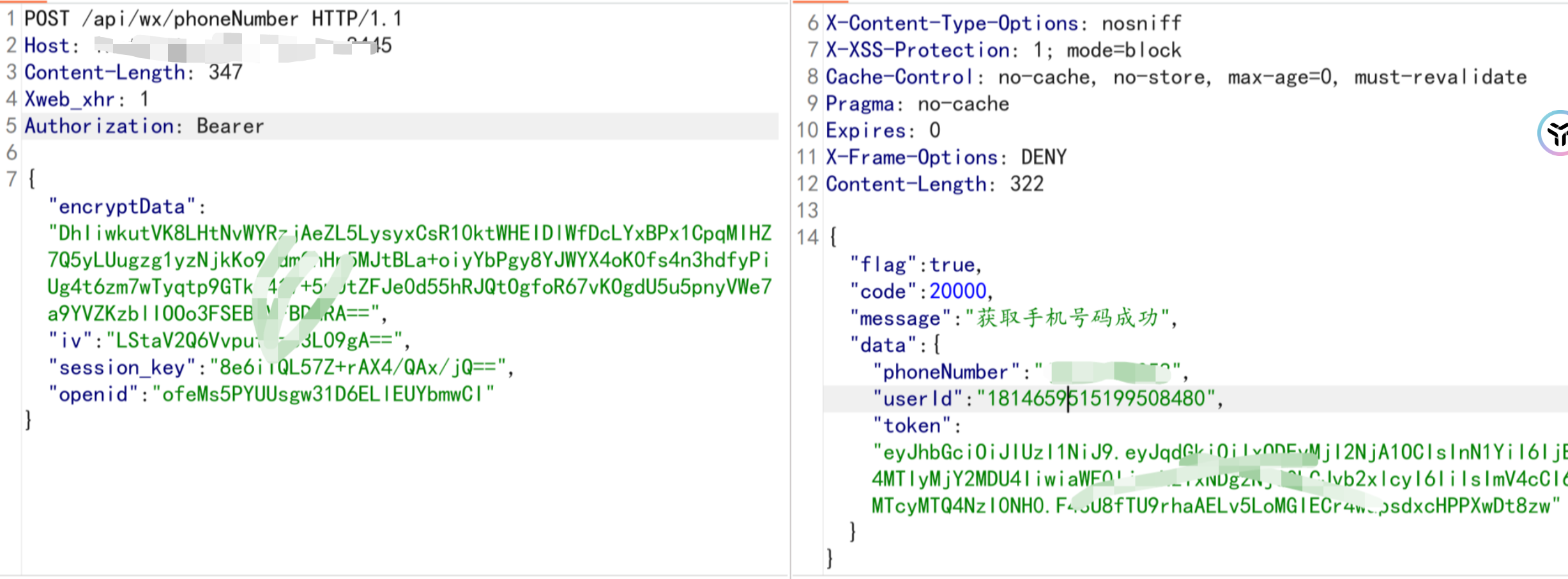Image resolution: width=1568 pixels, height=579 pixels.
Task: Place cursor on the Xweb_xhr header
Action: [70, 100]
